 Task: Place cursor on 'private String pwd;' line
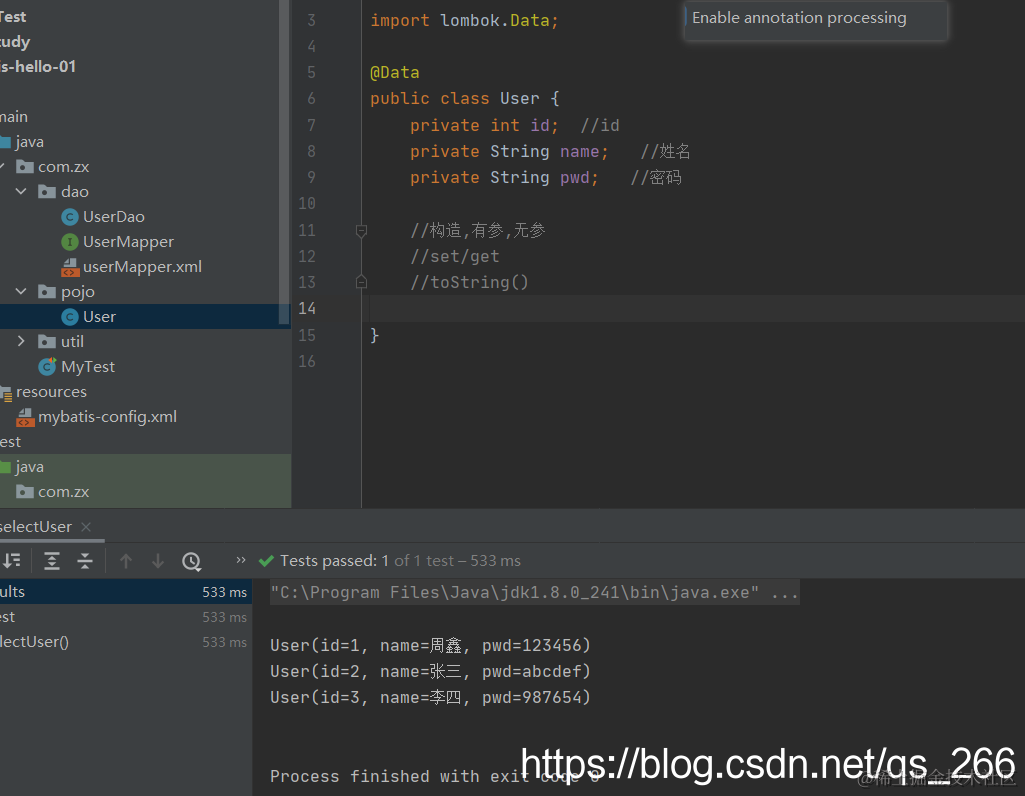(503, 178)
